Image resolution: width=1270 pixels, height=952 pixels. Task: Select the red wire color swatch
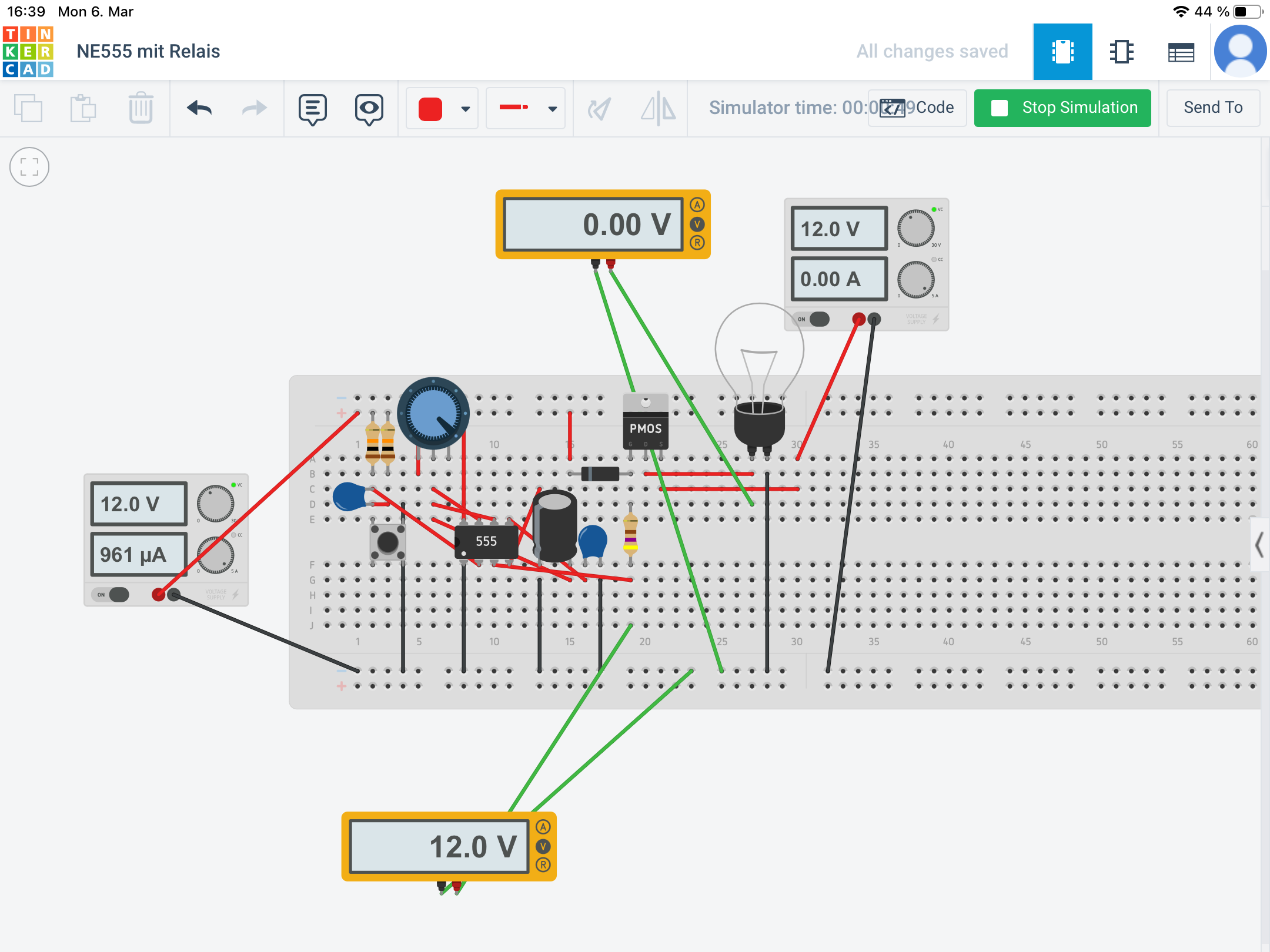430,109
